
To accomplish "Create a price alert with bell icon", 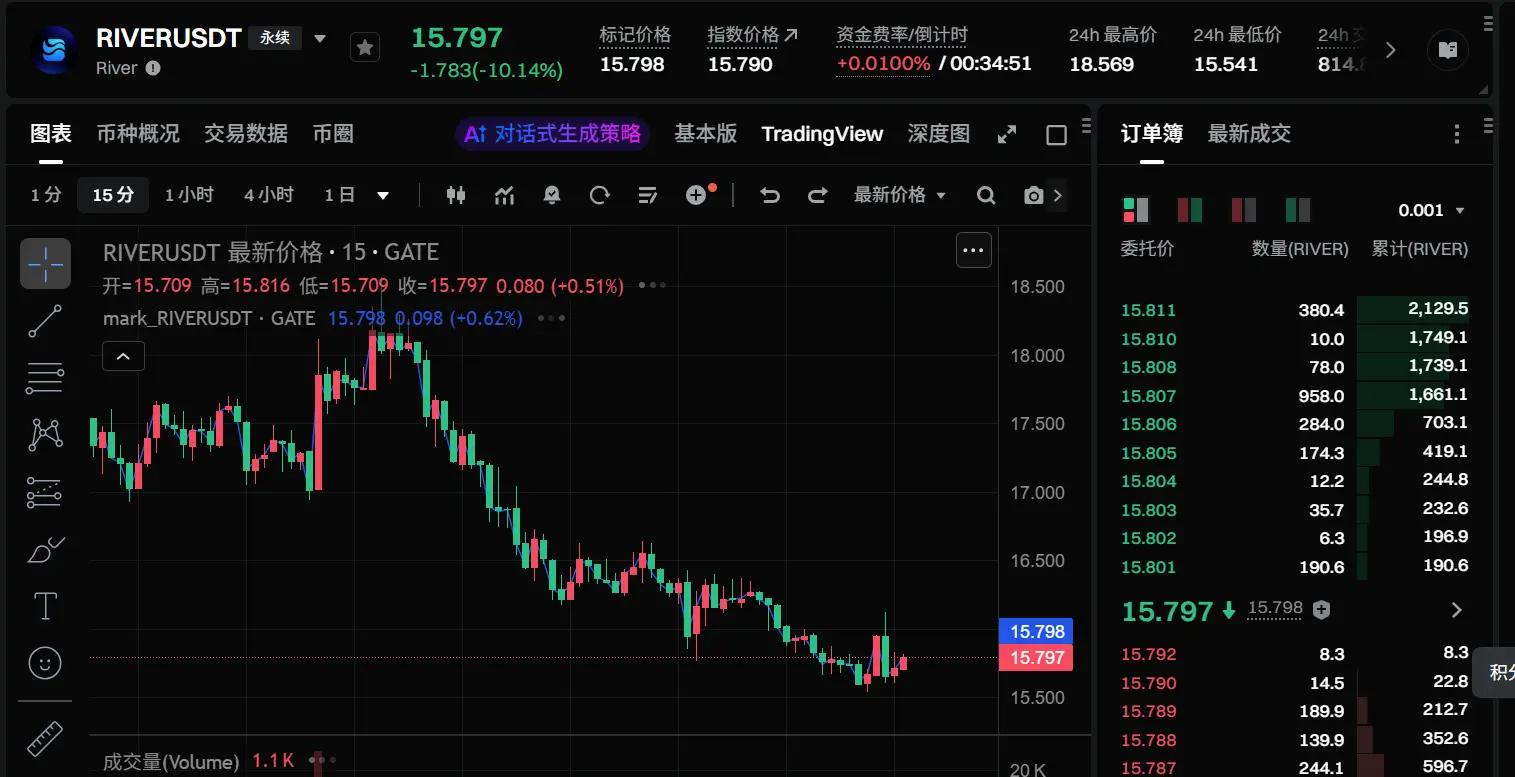I will point(552,195).
